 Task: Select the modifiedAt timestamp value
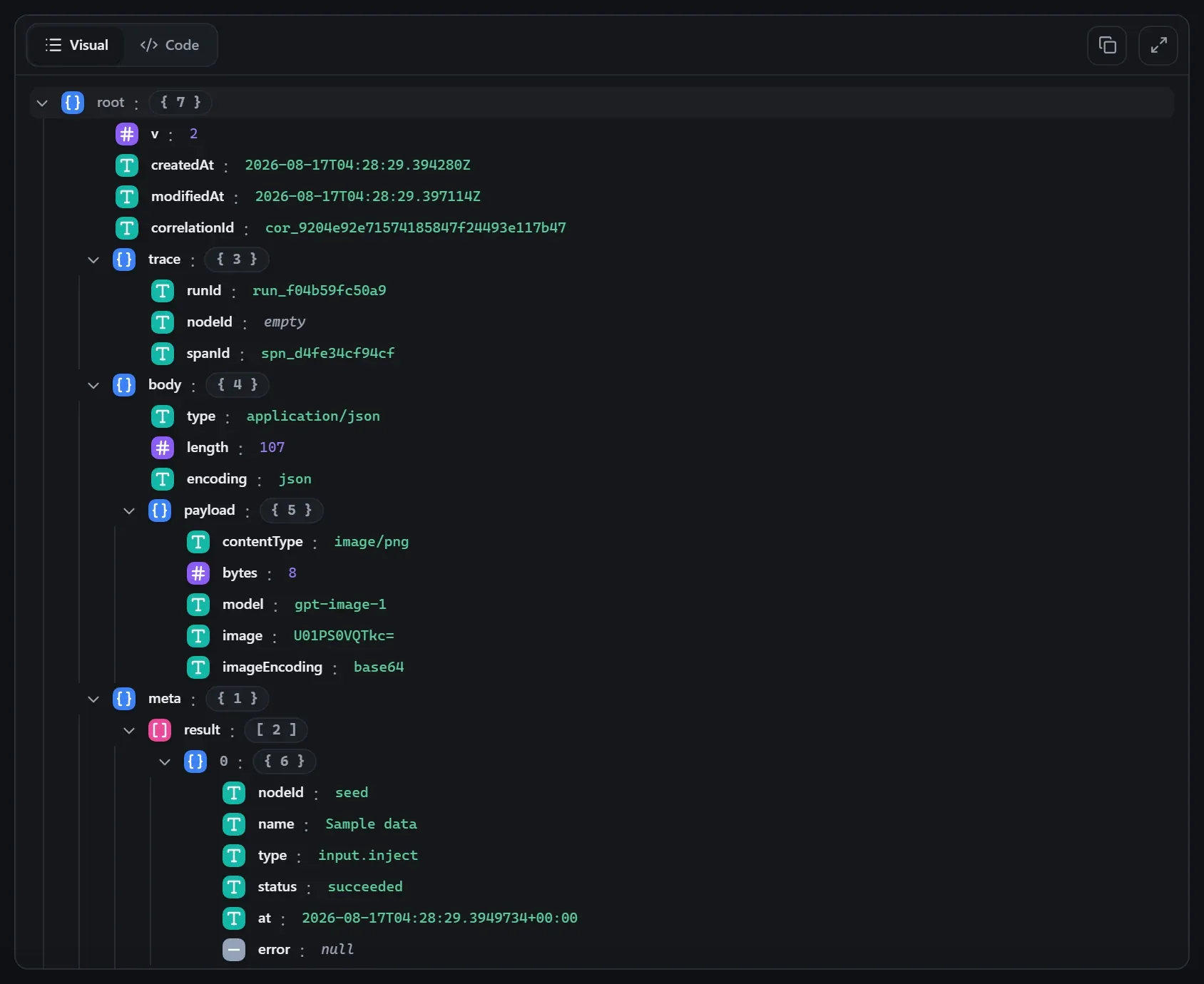(x=368, y=197)
